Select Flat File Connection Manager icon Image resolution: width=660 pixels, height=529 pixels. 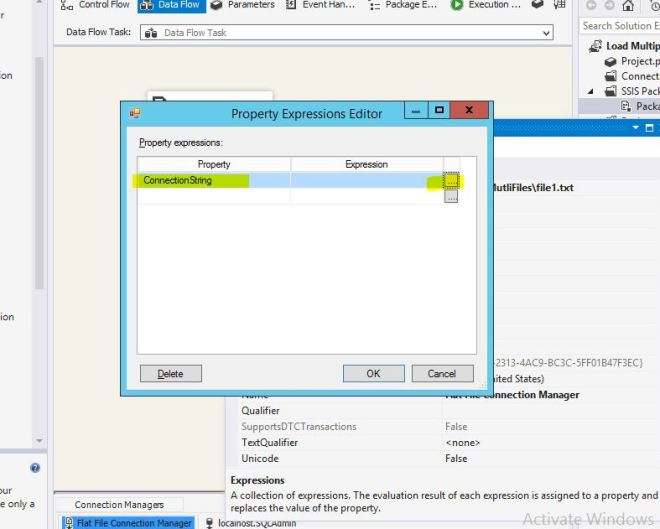coord(68,523)
